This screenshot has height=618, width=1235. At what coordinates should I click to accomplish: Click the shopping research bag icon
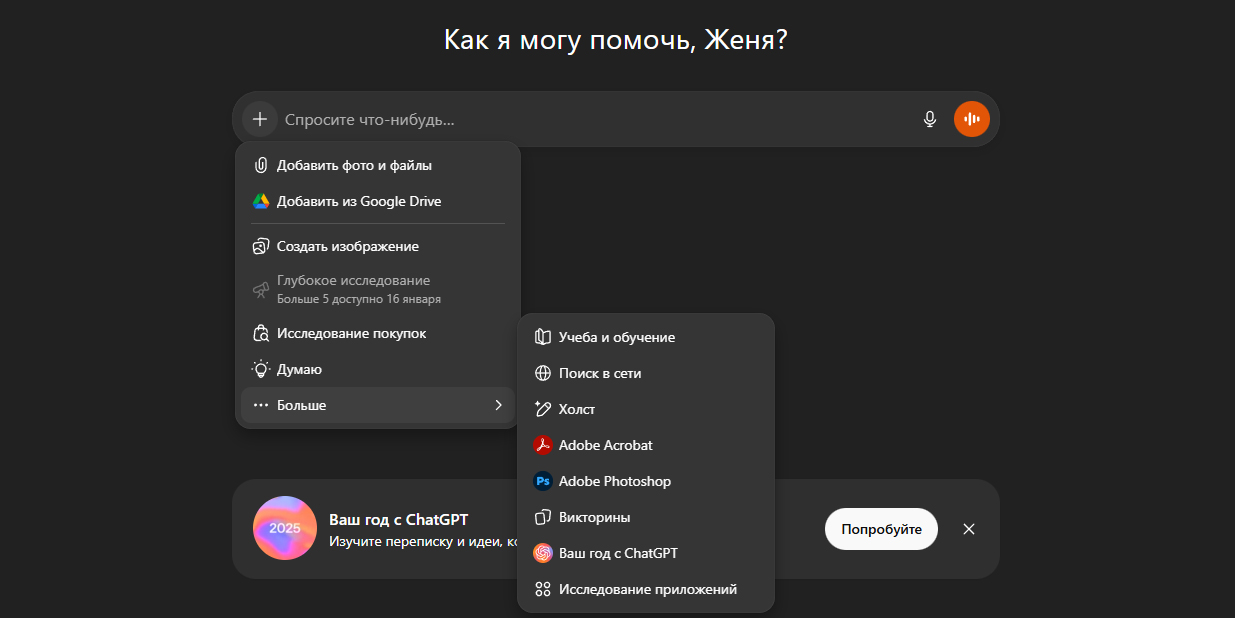pyautogui.click(x=261, y=333)
